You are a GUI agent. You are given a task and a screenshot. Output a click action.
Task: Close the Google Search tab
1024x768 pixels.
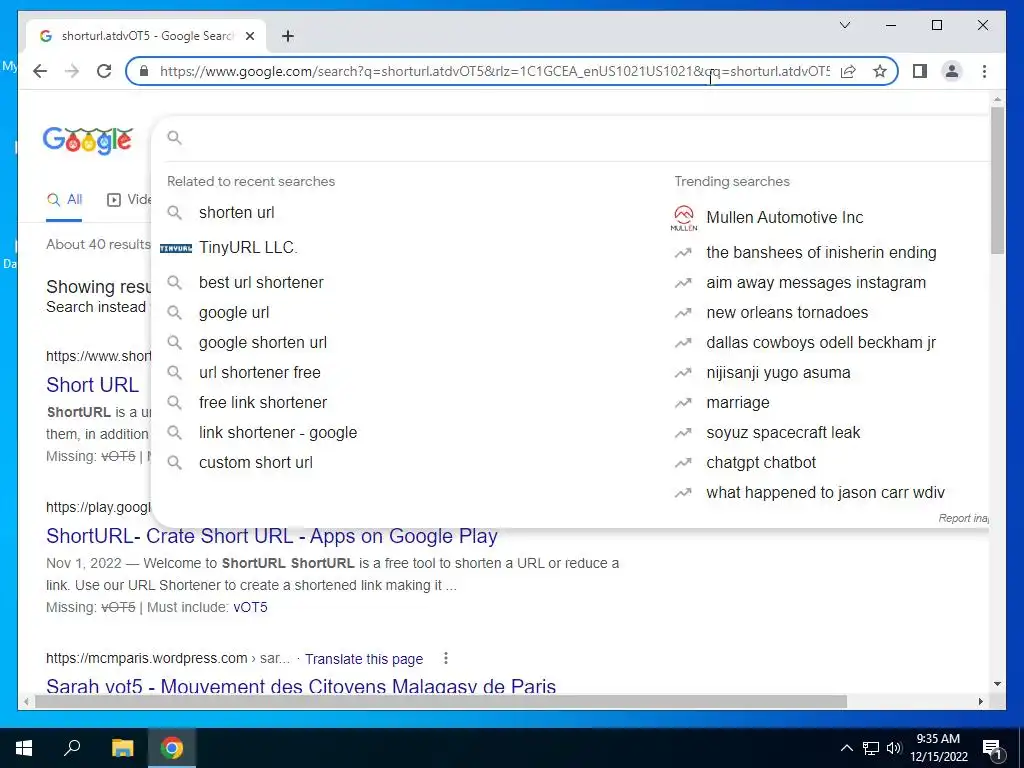click(x=249, y=36)
